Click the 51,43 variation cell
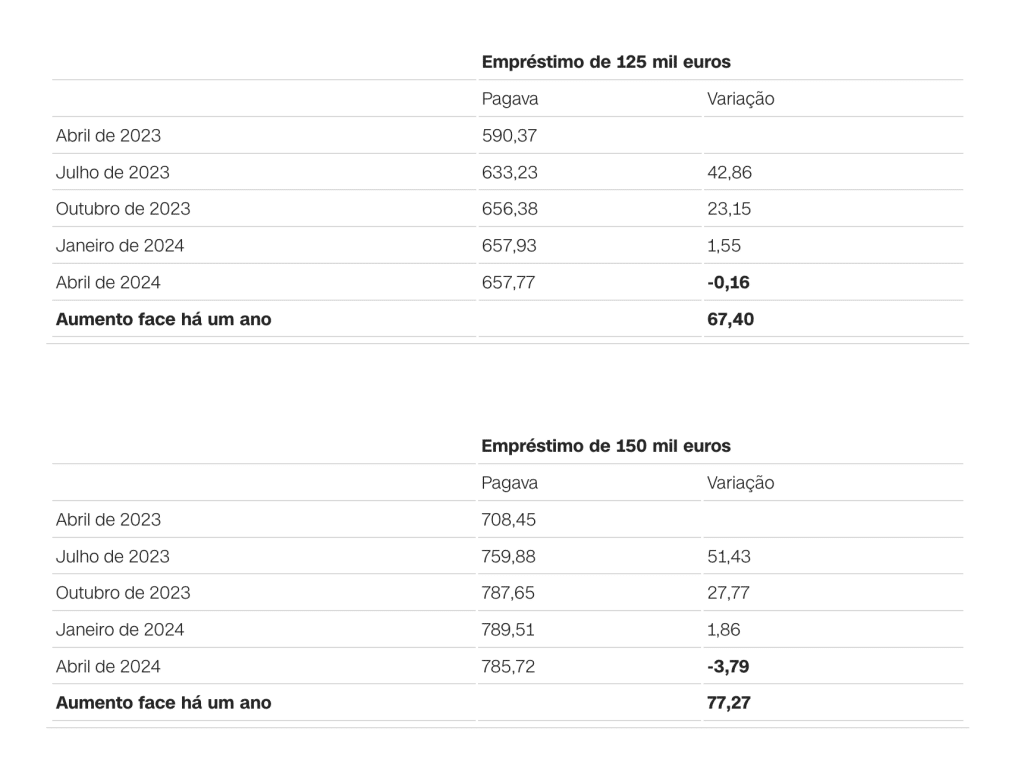 coord(728,557)
